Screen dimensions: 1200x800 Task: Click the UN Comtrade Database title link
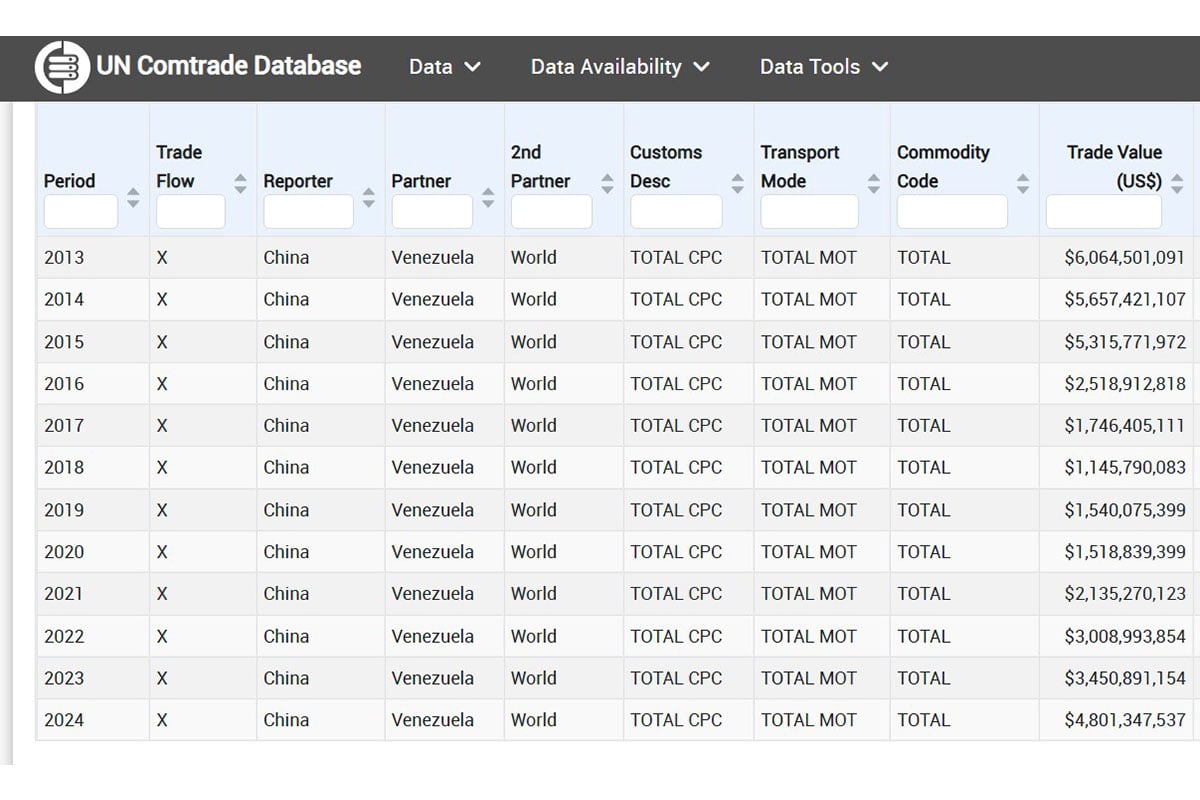pyautogui.click(x=229, y=66)
